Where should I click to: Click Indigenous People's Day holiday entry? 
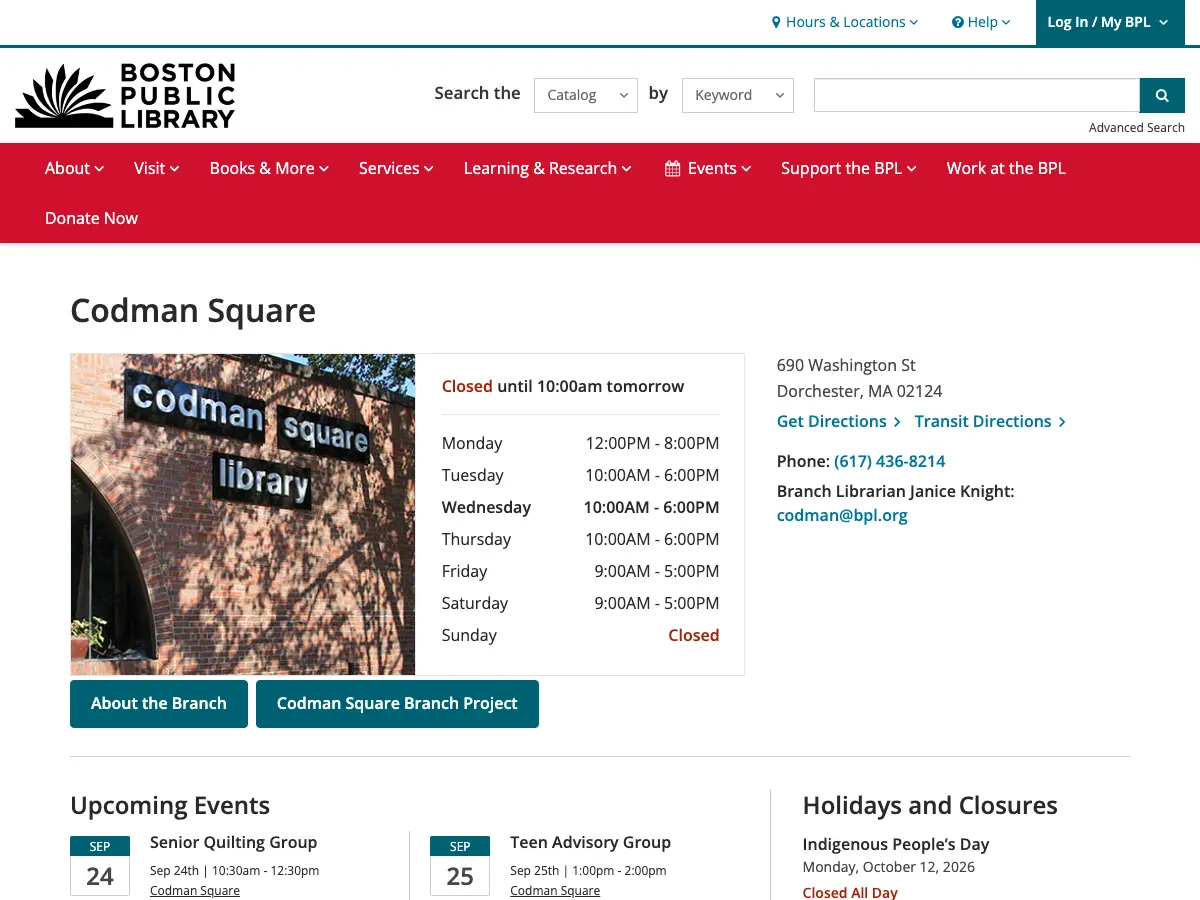896,844
